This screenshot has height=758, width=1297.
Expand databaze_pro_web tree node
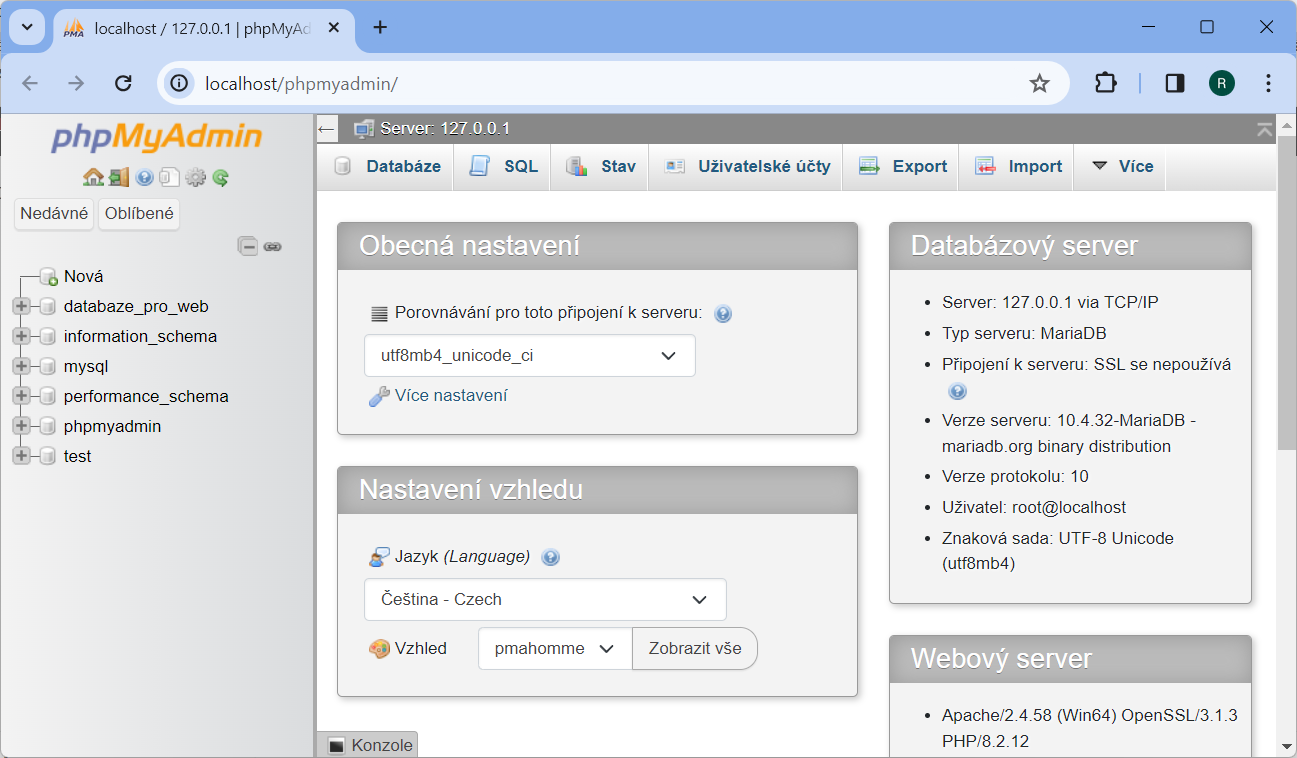pos(21,306)
